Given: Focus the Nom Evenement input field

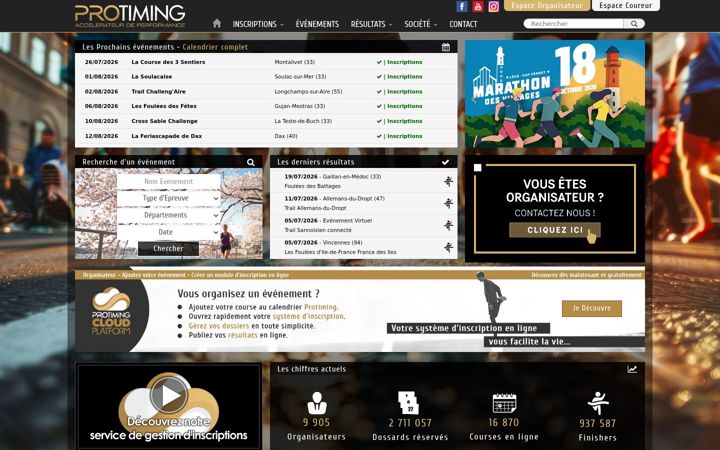Looking at the screenshot, I should (169, 181).
